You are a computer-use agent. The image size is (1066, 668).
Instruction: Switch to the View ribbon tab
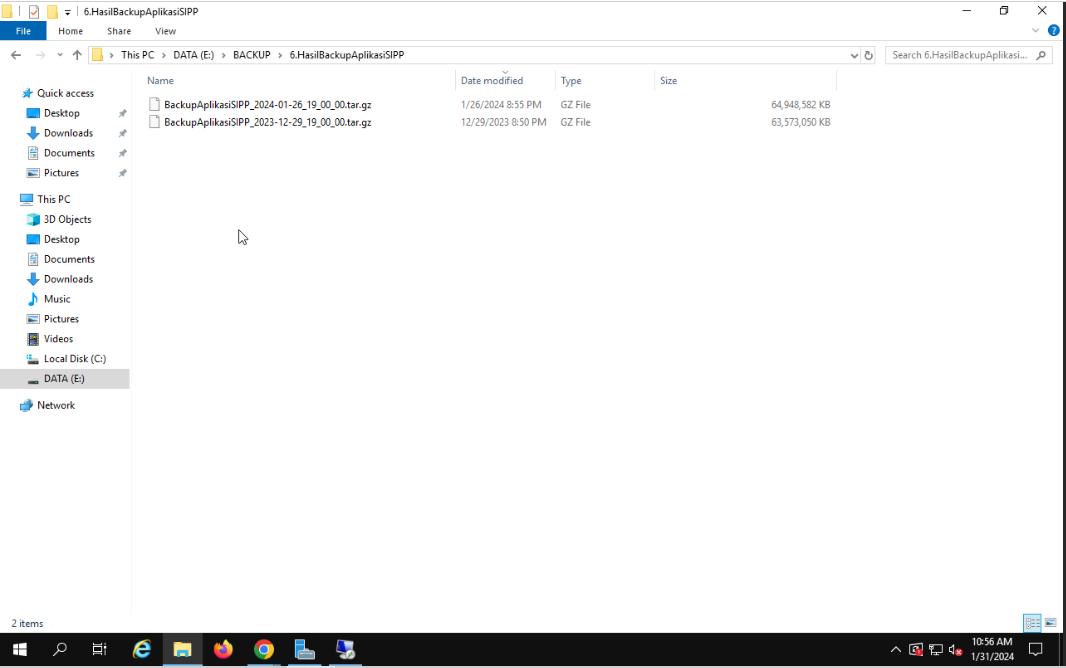click(165, 31)
